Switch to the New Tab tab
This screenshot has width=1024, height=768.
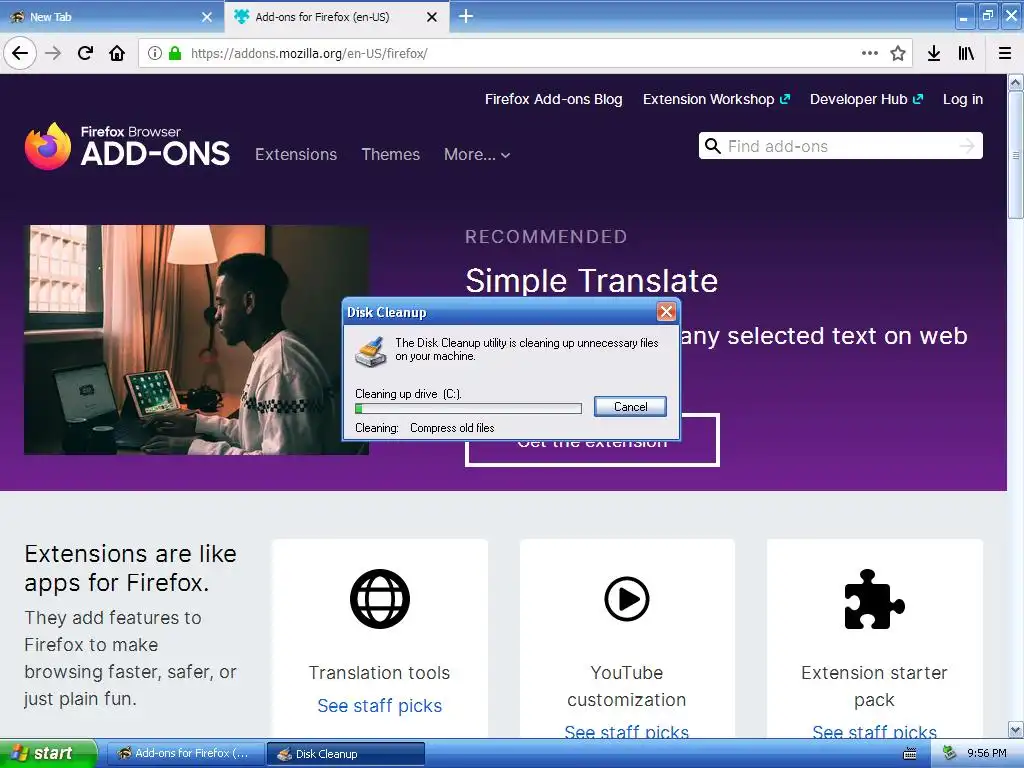[111, 17]
